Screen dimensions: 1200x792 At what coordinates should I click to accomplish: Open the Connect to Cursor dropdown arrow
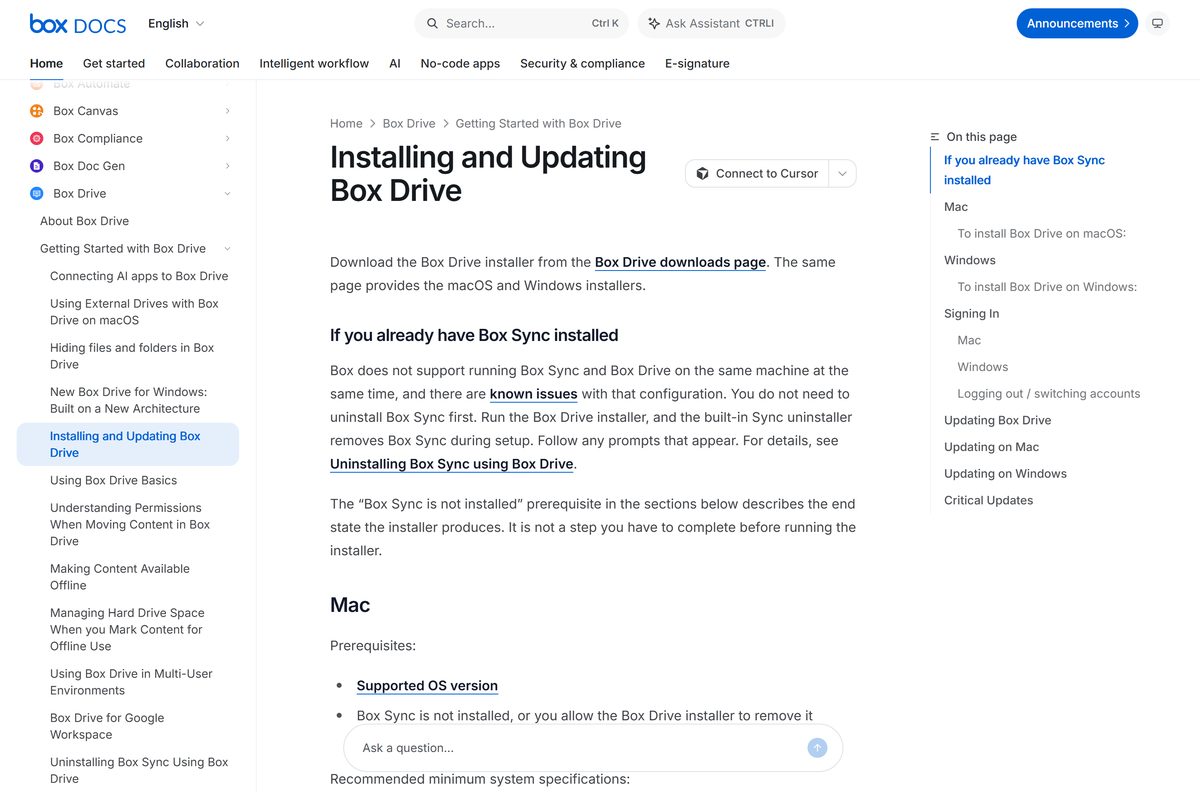point(842,173)
